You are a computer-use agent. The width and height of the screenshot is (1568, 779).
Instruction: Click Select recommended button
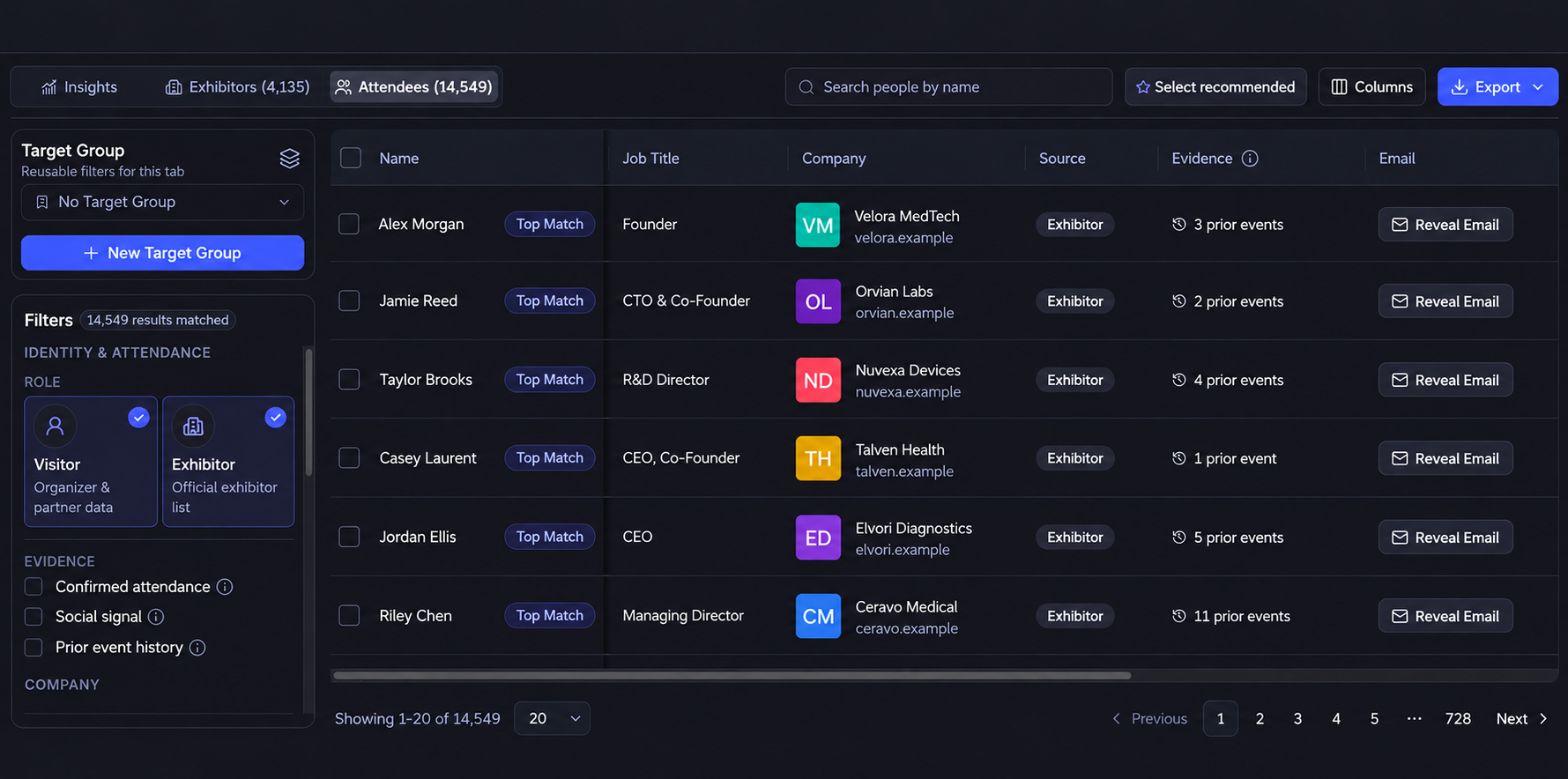(x=1215, y=86)
